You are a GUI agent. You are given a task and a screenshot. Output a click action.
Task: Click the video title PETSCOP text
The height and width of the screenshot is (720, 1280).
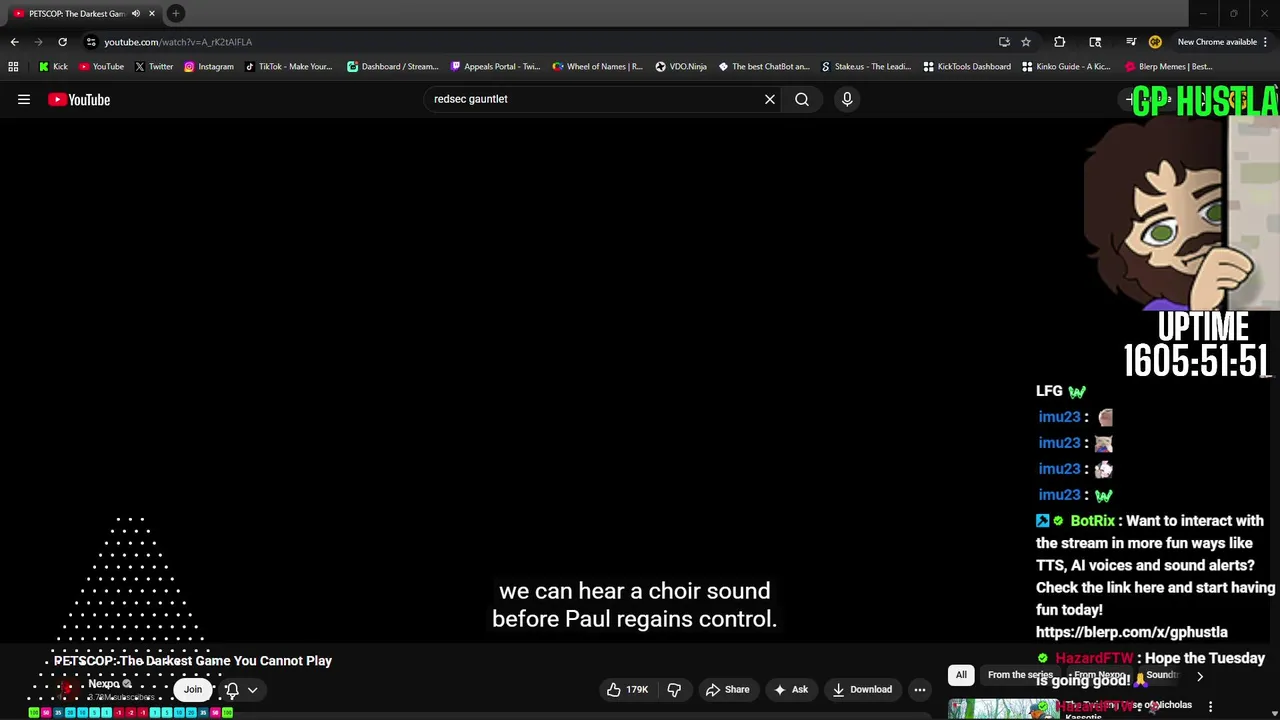[193, 661]
